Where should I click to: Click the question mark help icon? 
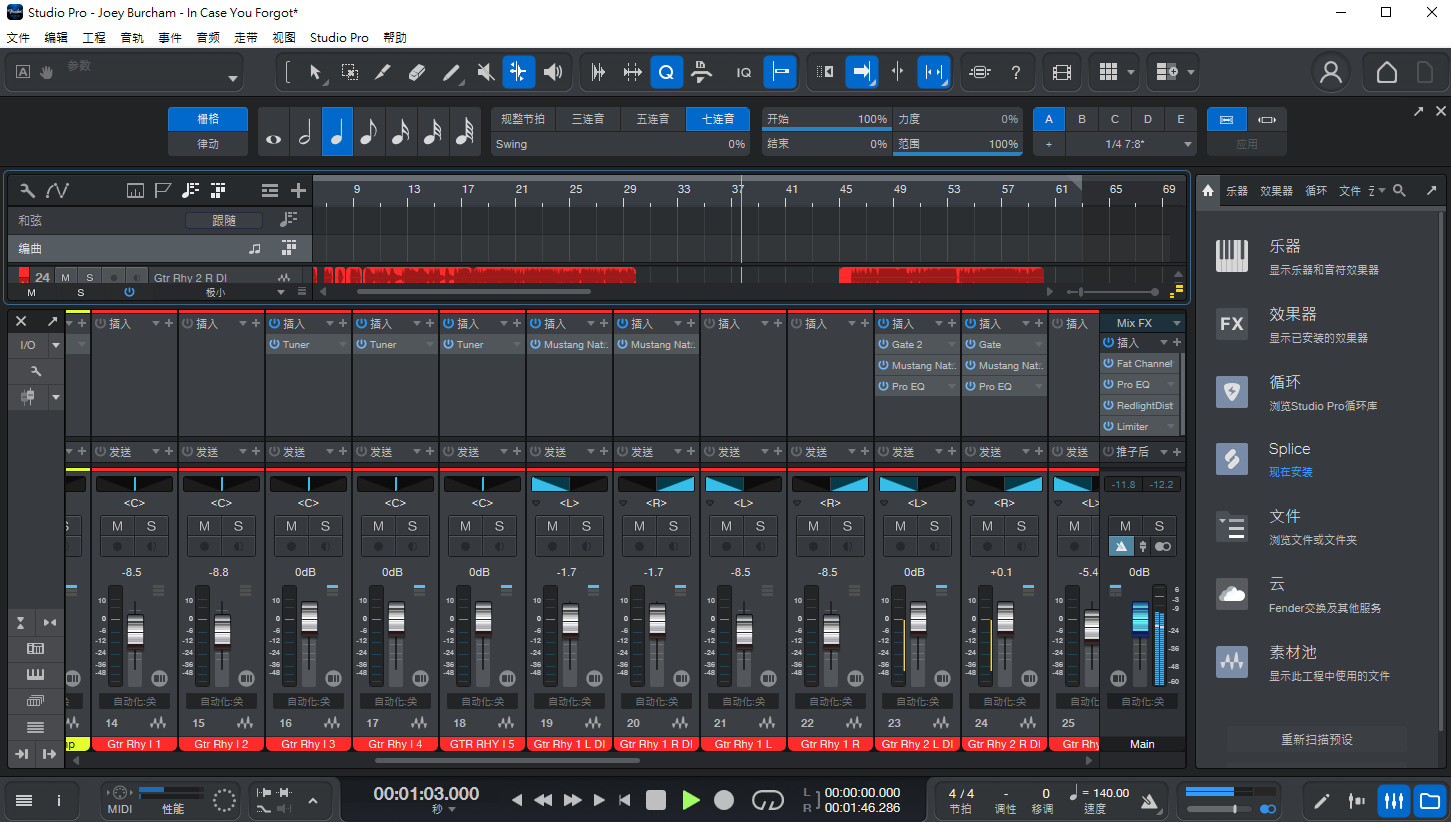coord(1016,72)
